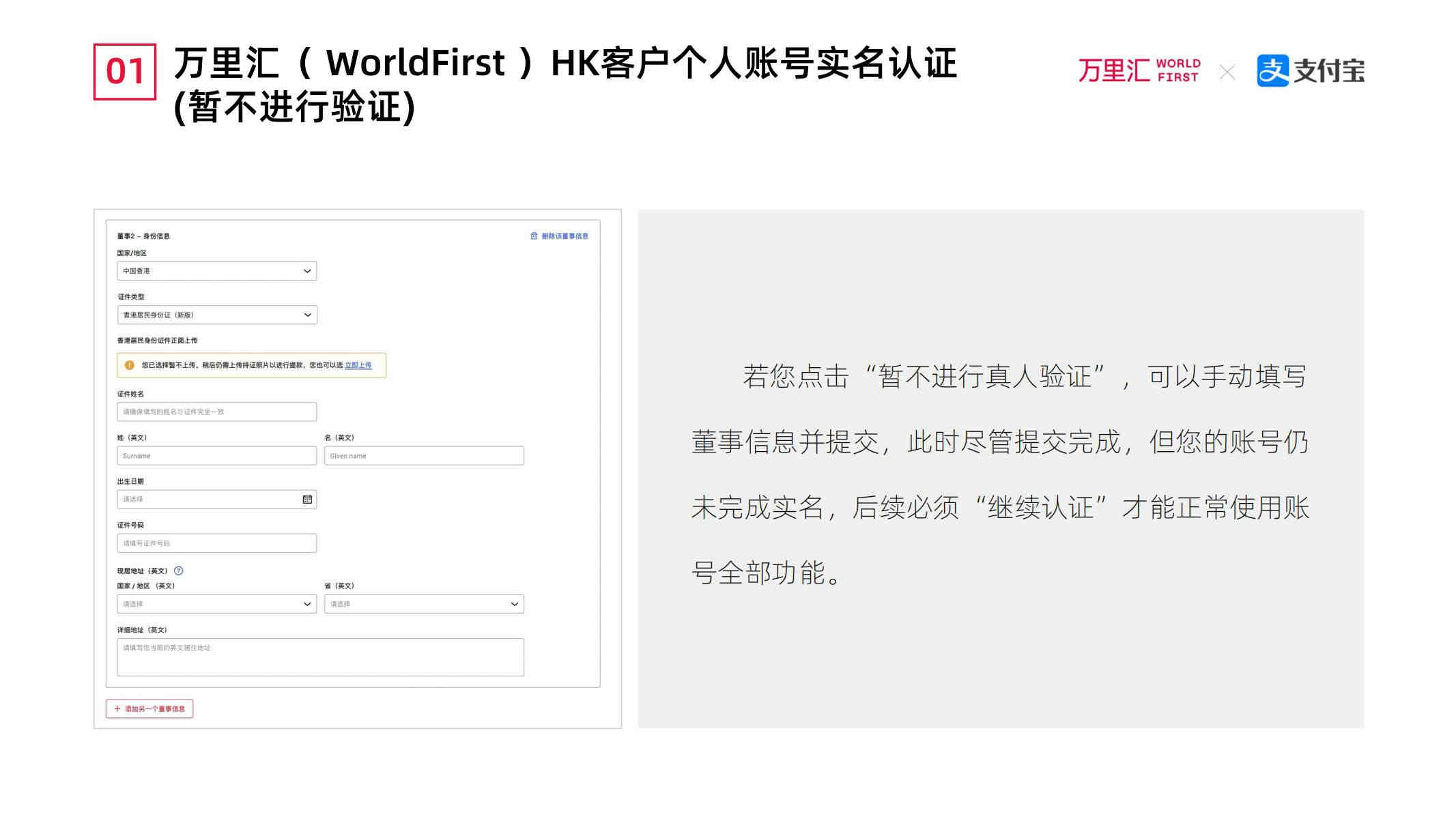1456x819 pixels.
Task: Click the 立即上传 link in the notice
Action: (358, 365)
